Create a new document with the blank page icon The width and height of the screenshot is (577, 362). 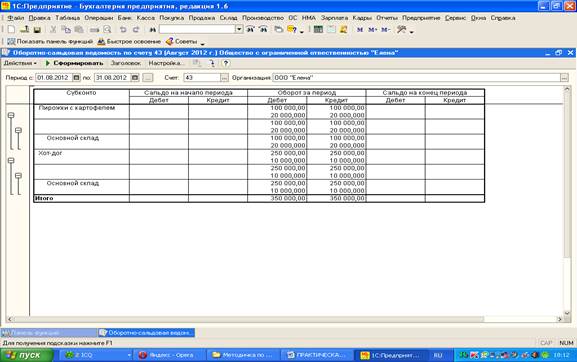[11, 30]
